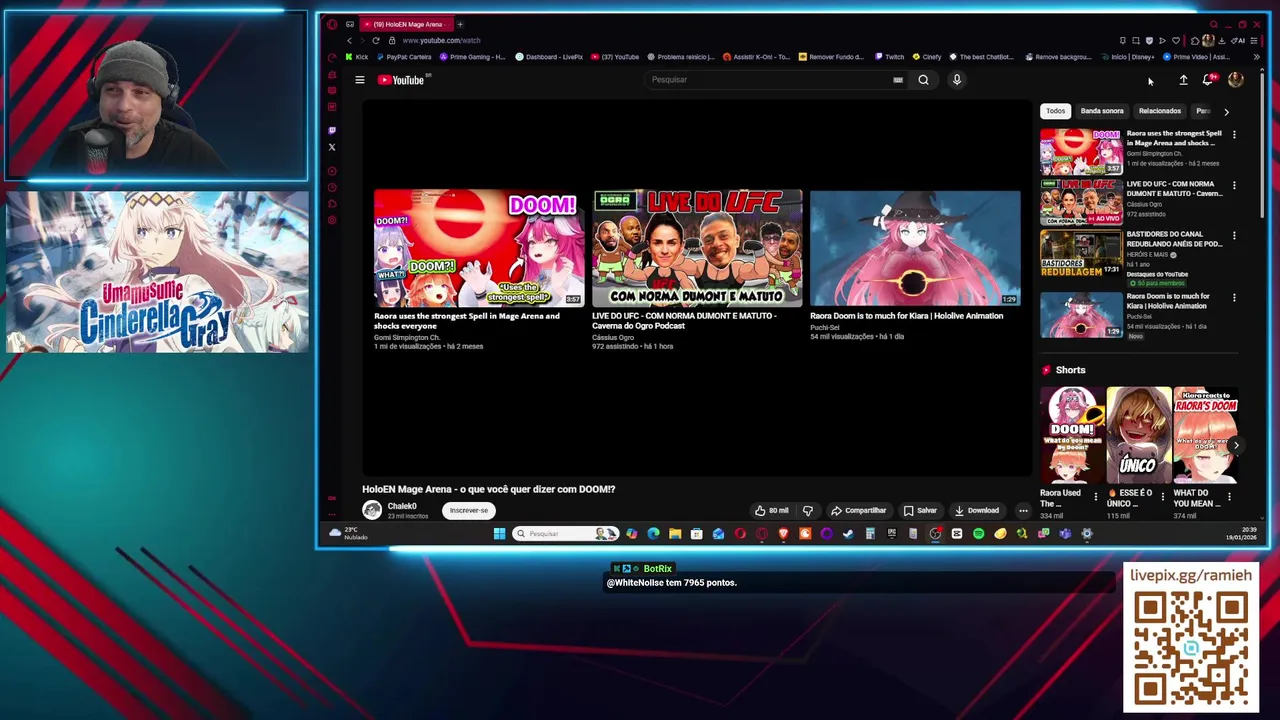The height and width of the screenshot is (720, 1280).
Task: Open the PayPal Carteira bookmark
Action: (403, 57)
